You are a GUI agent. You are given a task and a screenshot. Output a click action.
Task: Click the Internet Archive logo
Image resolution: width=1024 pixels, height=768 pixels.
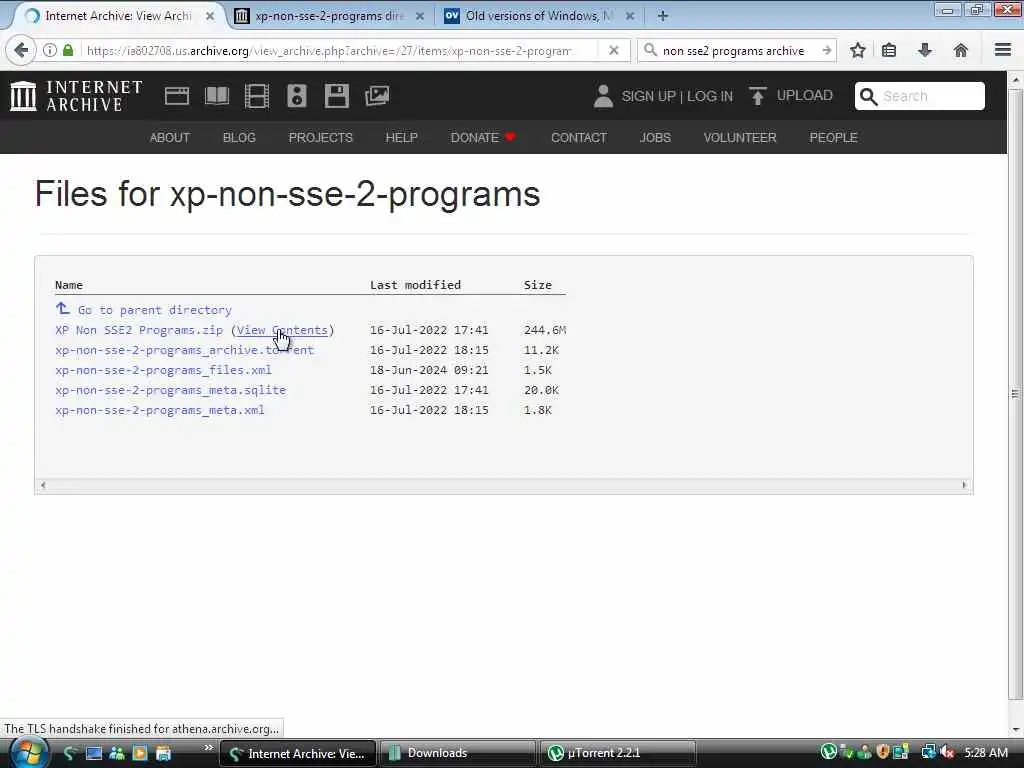coord(76,96)
